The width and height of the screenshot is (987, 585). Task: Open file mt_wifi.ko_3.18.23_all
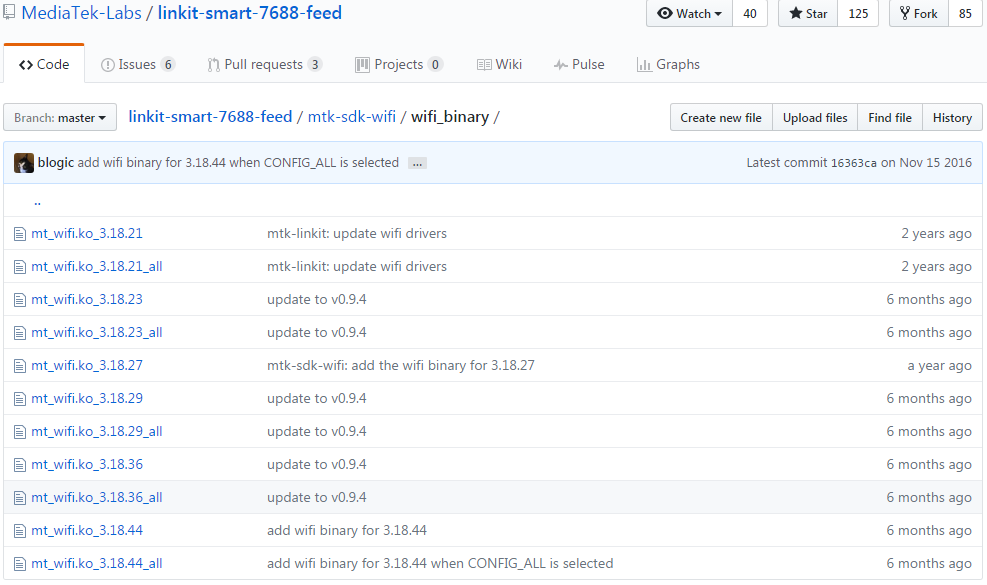pyautogui.click(x=97, y=332)
